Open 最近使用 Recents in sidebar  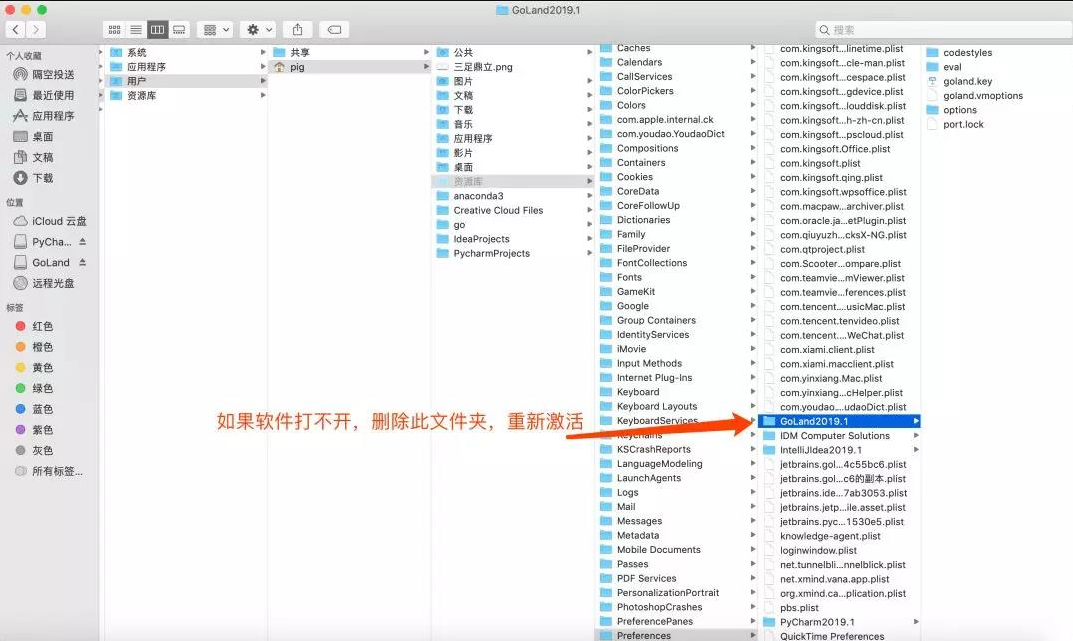point(44,95)
